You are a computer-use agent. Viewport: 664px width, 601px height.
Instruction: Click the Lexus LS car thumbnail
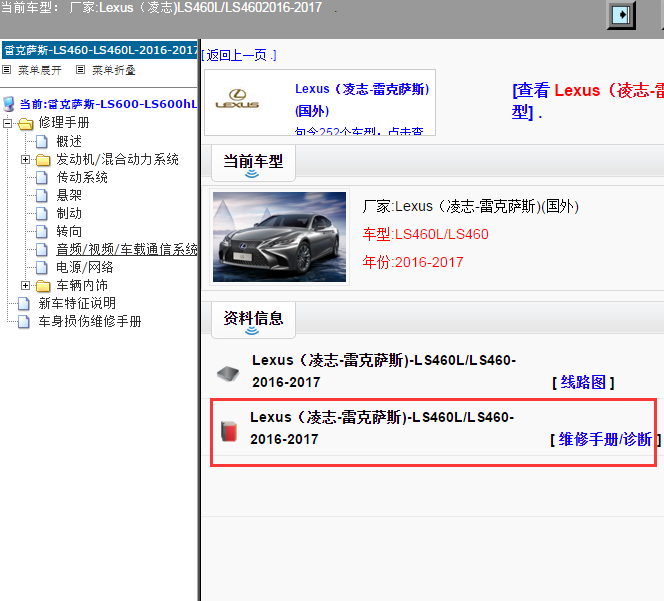[x=279, y=237]
